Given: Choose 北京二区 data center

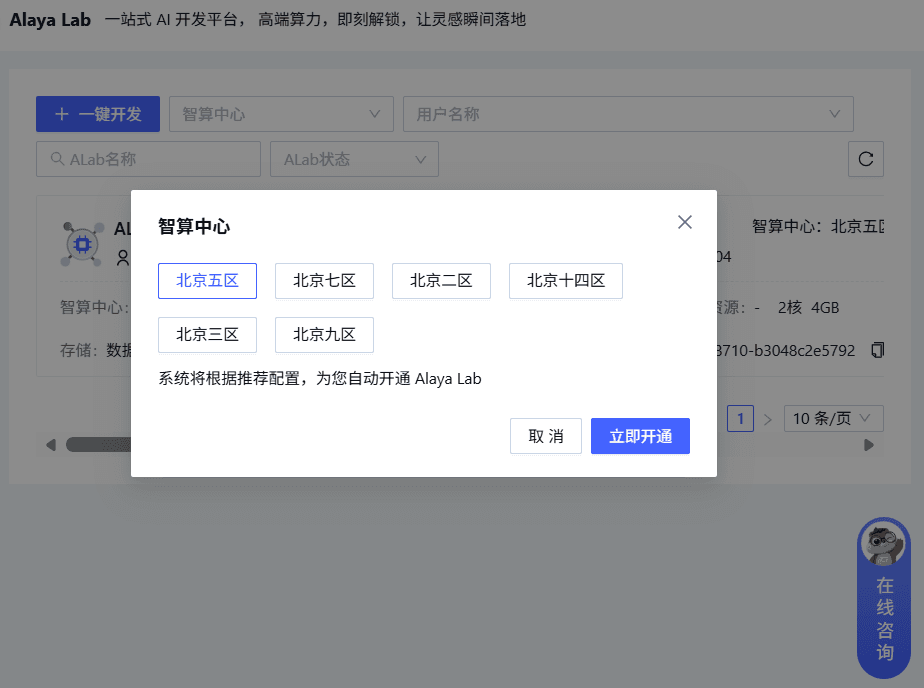Looking at the screenshot, I should [441, 281].
